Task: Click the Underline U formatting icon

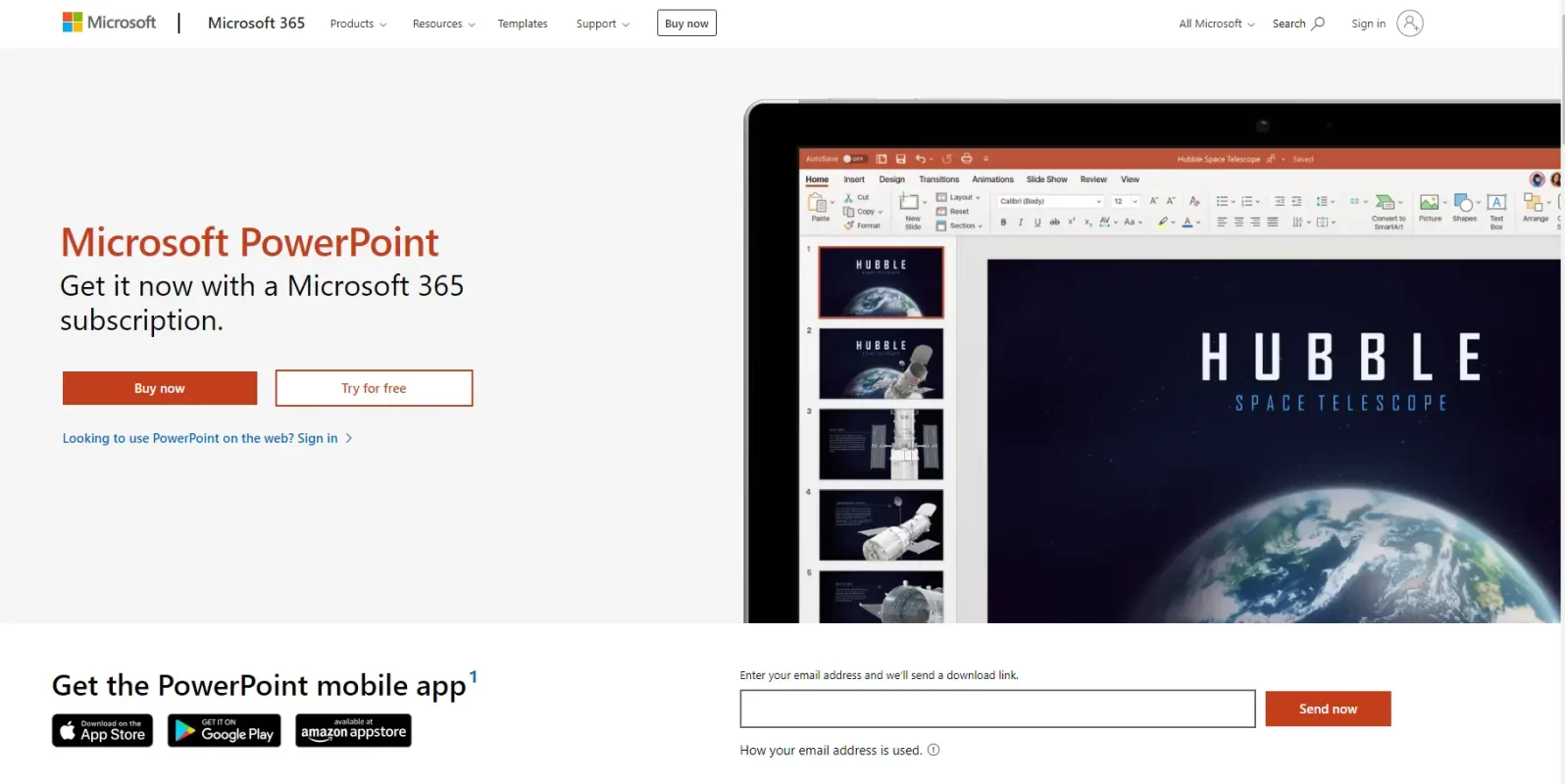Action: pyautogui.click(x=1037, y=222)
